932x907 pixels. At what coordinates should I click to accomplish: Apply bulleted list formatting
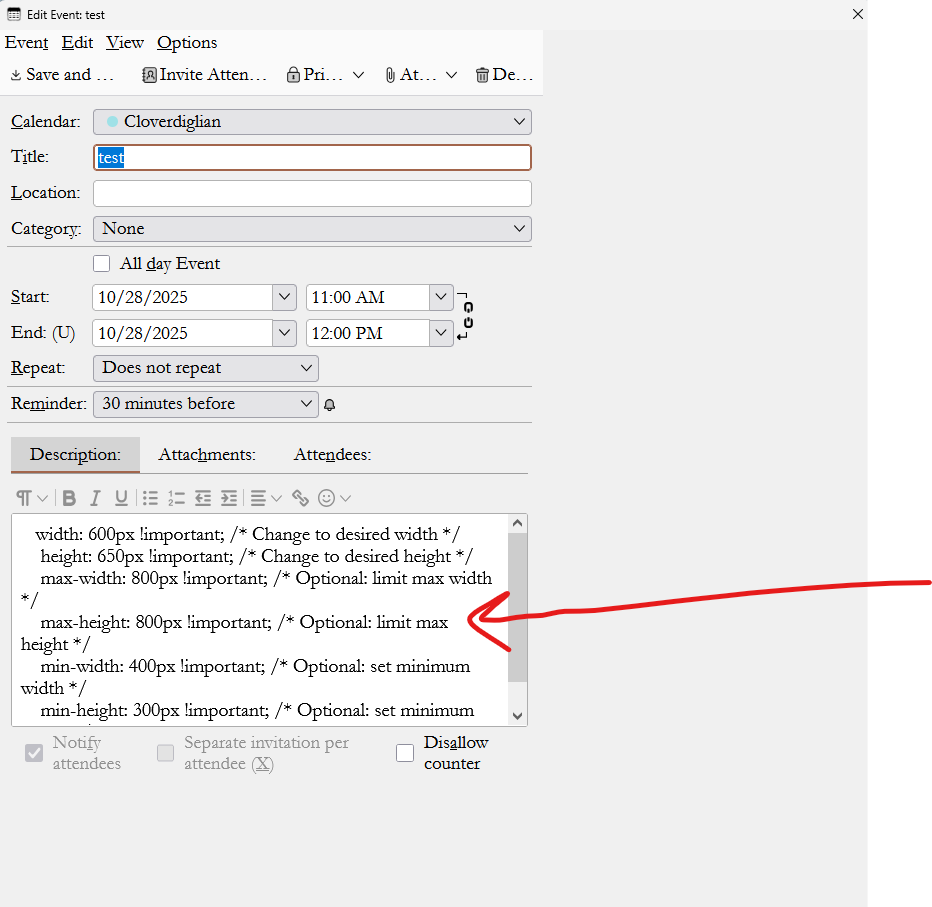pos(150,498)
